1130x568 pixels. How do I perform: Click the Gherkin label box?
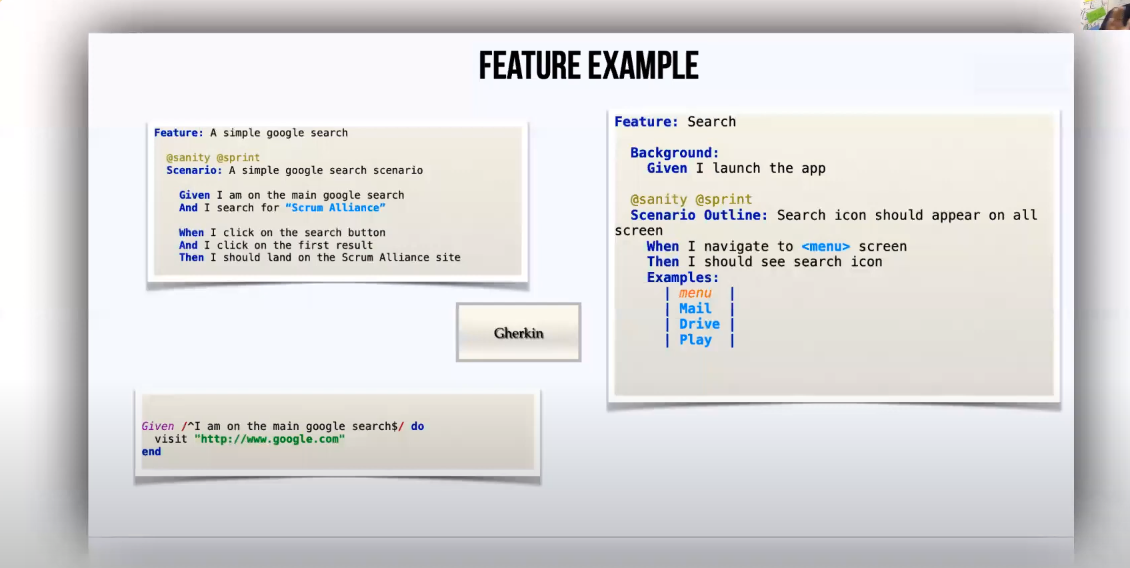pyautogui.click(x=518, y=333)
